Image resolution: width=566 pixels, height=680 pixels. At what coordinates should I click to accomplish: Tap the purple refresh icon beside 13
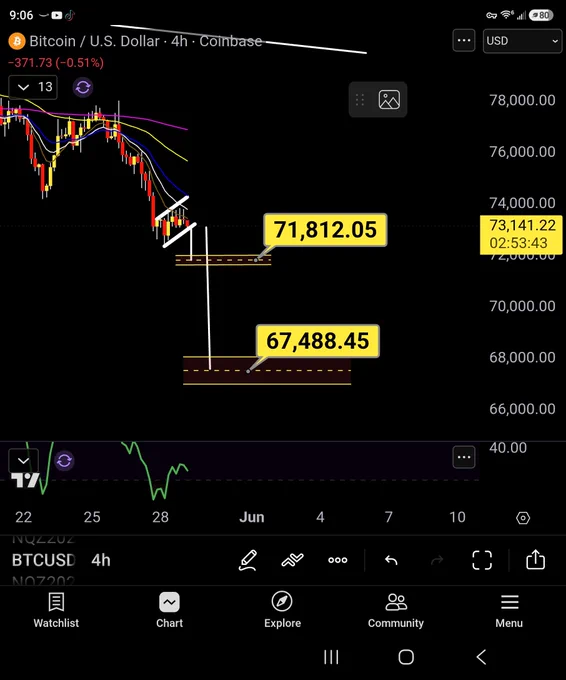point(83,87)
